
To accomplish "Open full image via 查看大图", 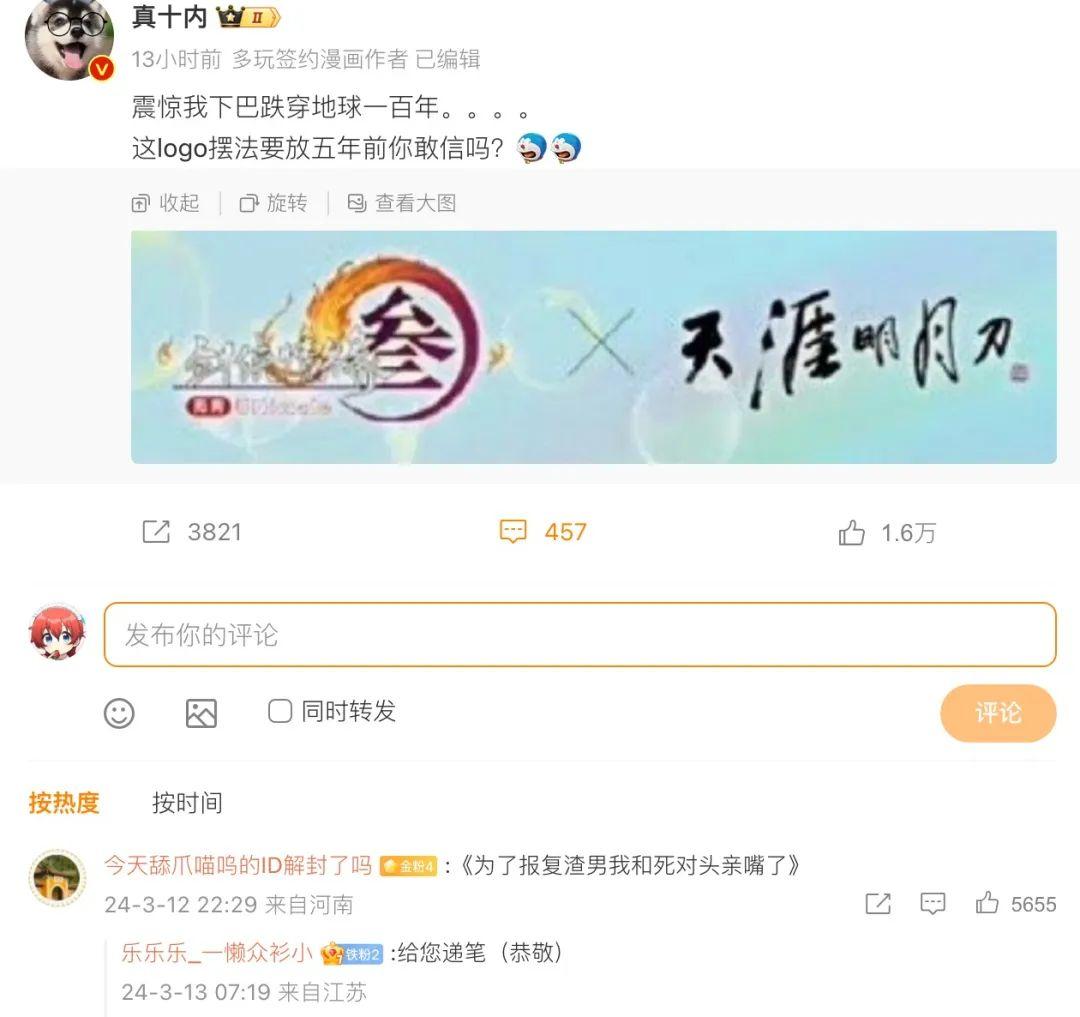I will [x=402, y=203].
